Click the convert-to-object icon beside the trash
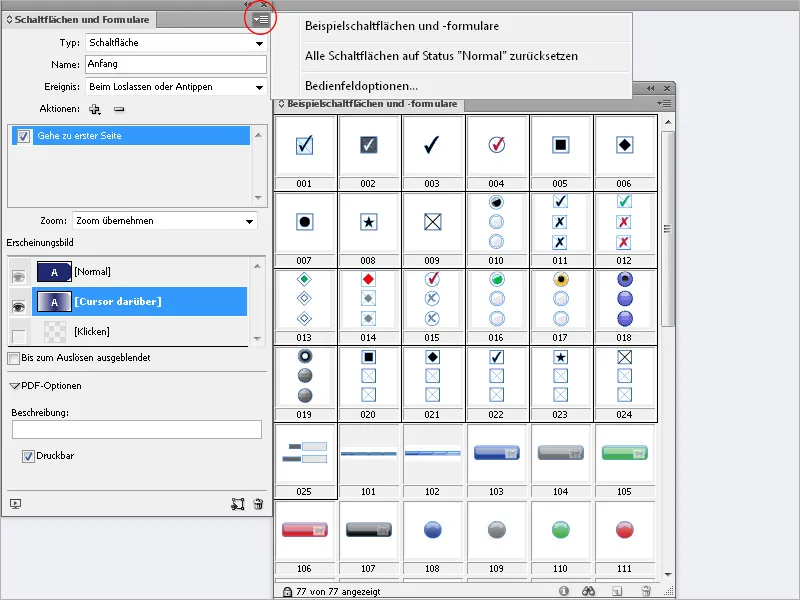 (238, 504)
